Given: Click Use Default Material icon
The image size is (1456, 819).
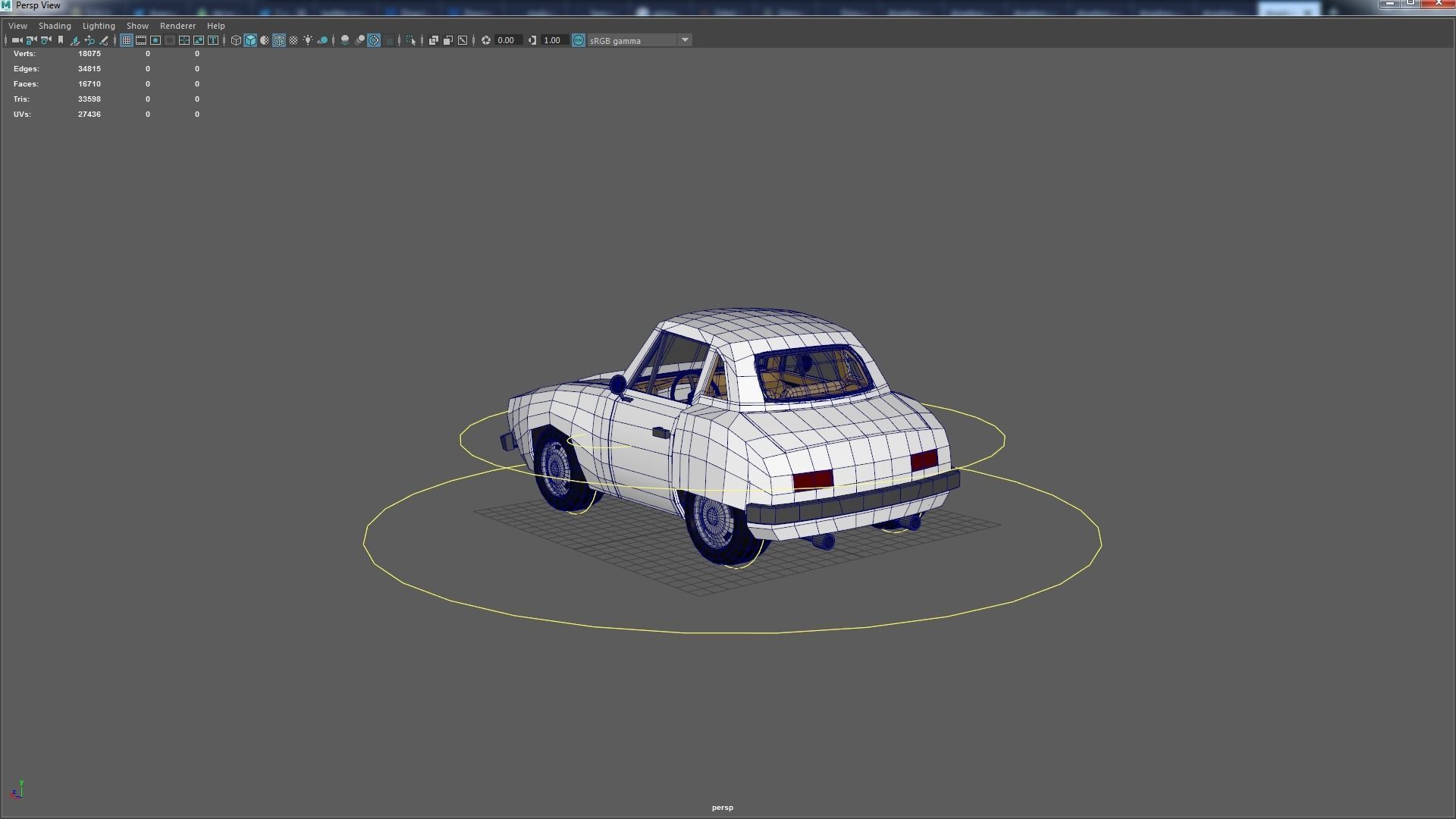Looking at the screenshot, I should click(265, 40).
